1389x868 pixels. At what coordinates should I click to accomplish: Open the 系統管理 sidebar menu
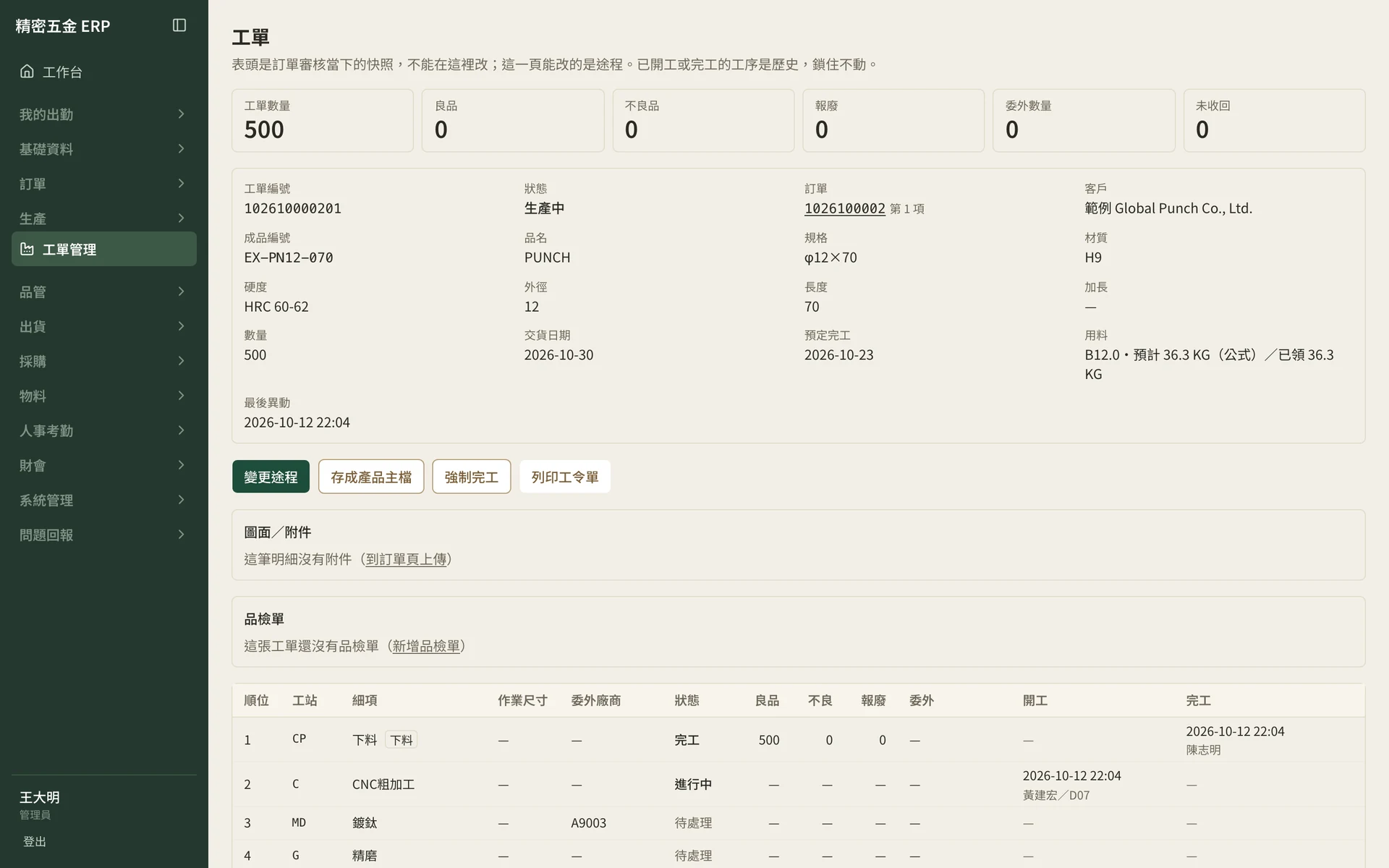[103, 500]
